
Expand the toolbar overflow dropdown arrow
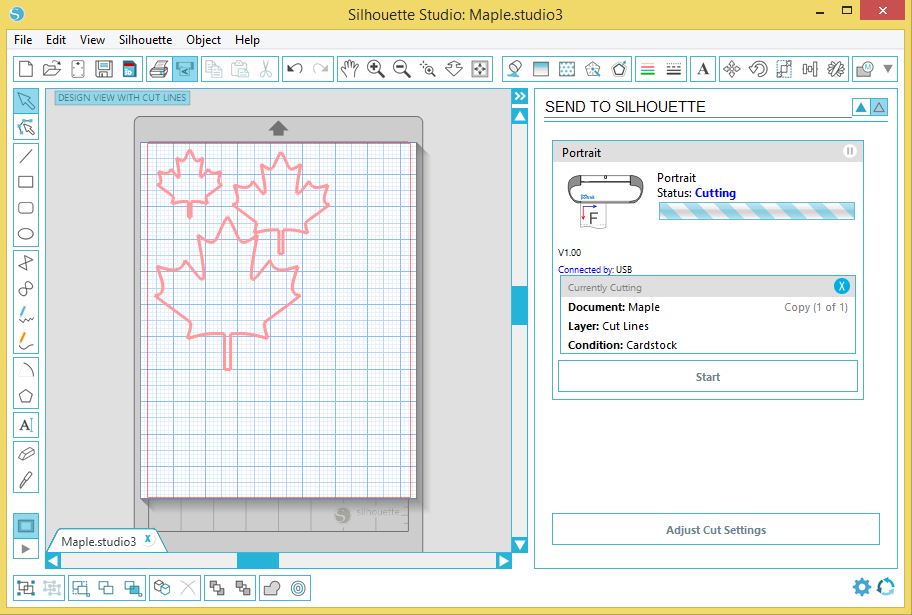click(x=888, y=69)
